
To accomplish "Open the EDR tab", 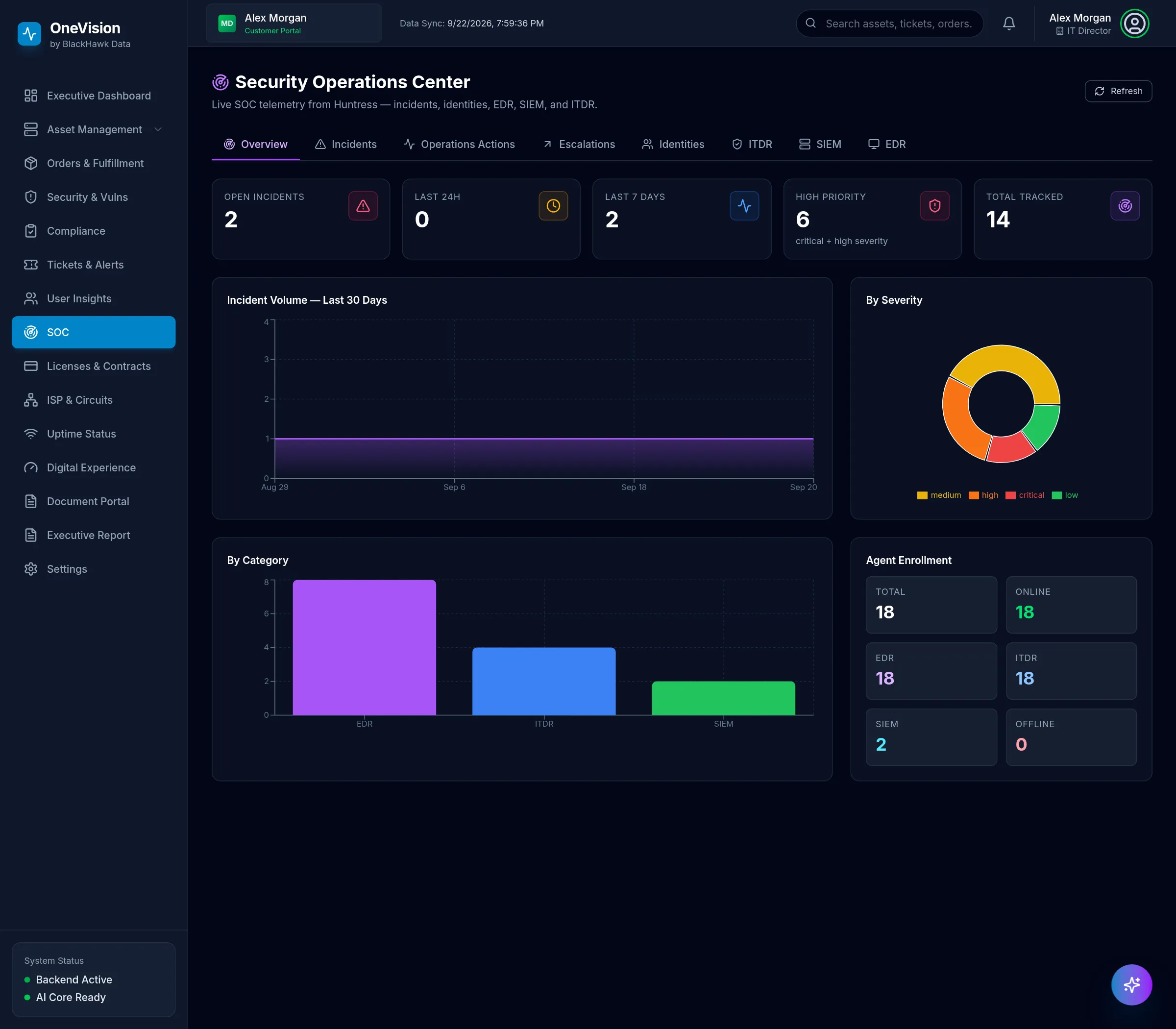I will [886, 144].
